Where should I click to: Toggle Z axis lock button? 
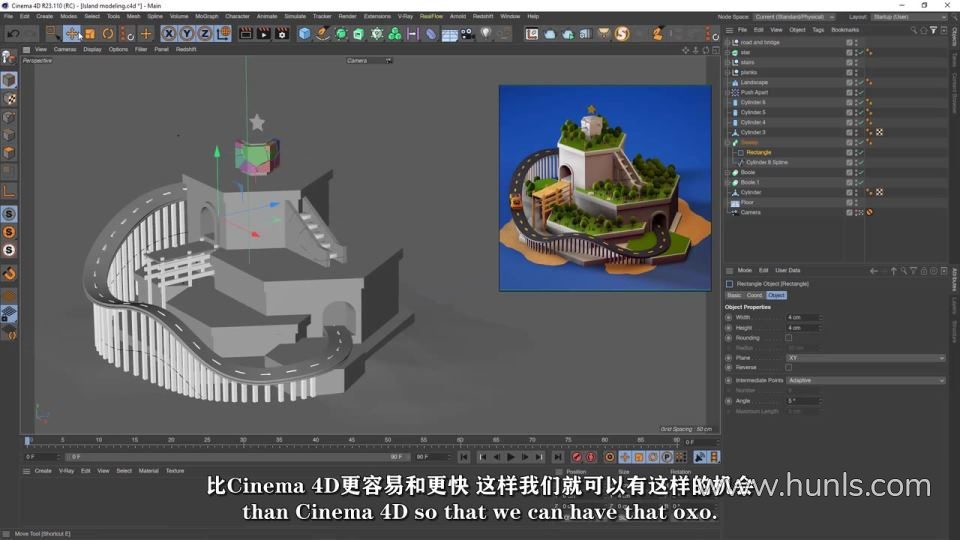(204, 34)
